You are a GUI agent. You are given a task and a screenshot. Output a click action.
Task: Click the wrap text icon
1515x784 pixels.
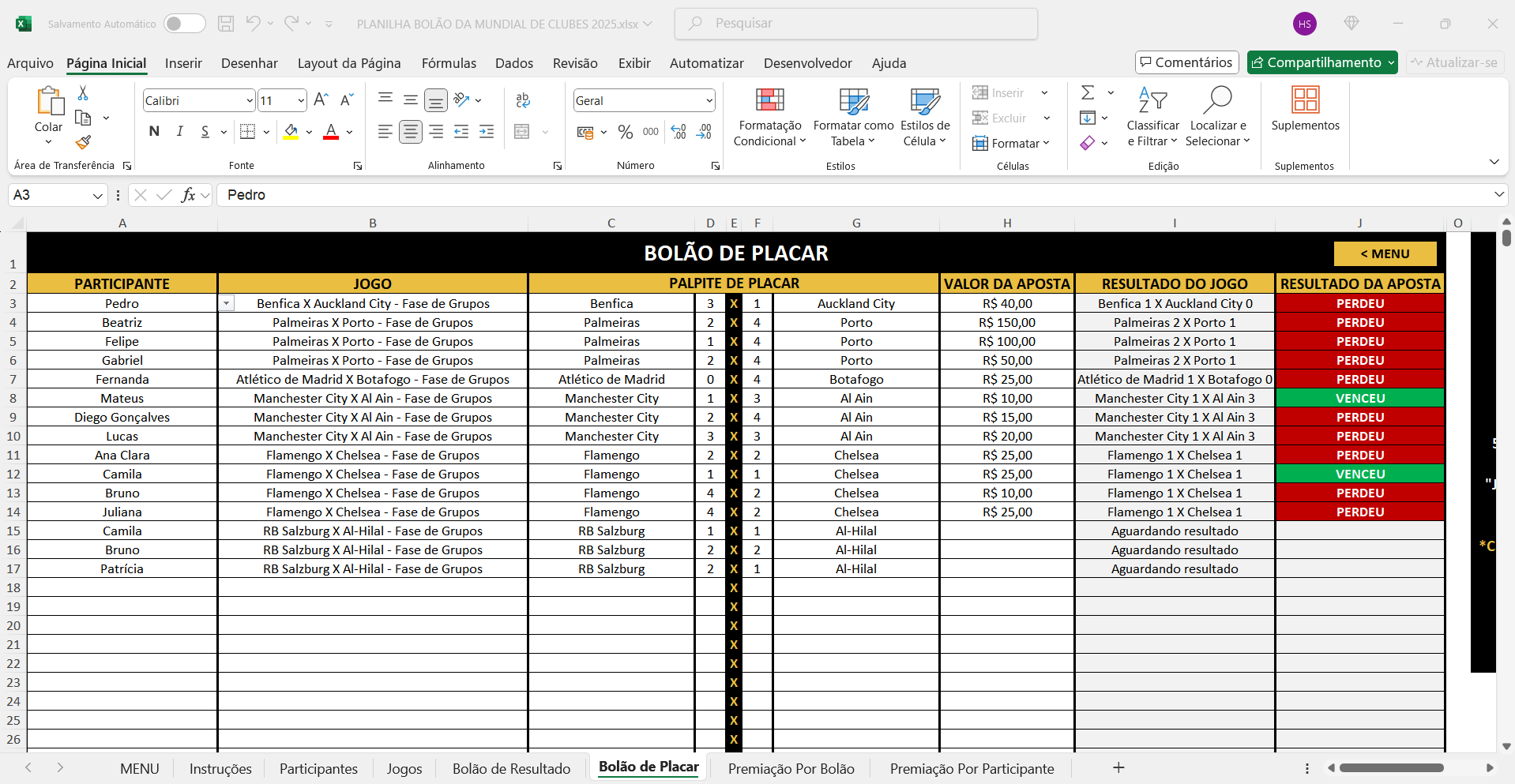coord(523,100)
